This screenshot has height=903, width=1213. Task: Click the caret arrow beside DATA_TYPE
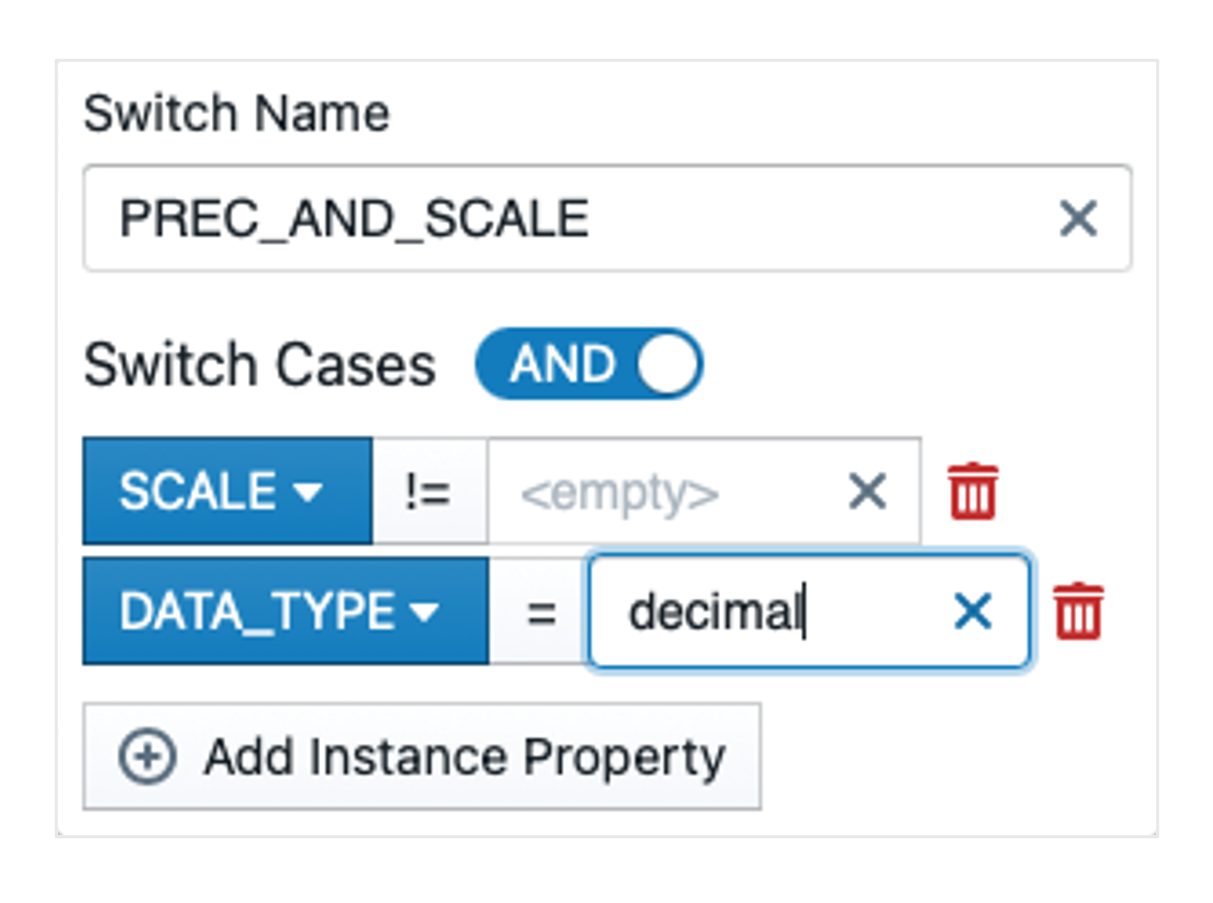pos(424,612)
